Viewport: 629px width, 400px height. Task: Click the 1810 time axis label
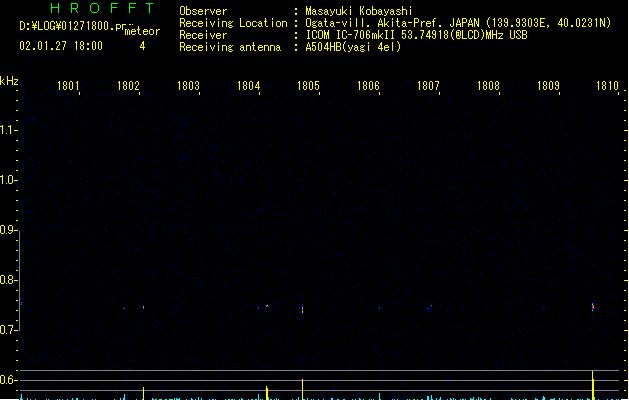(607, 86)
